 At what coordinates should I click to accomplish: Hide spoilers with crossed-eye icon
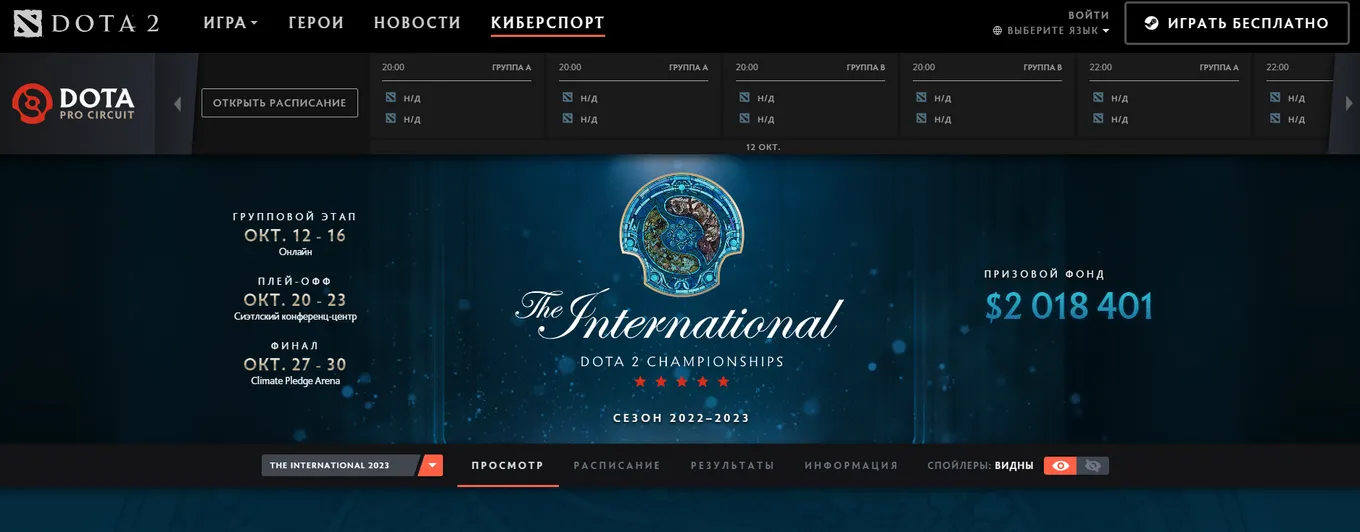coord(1093,466)
